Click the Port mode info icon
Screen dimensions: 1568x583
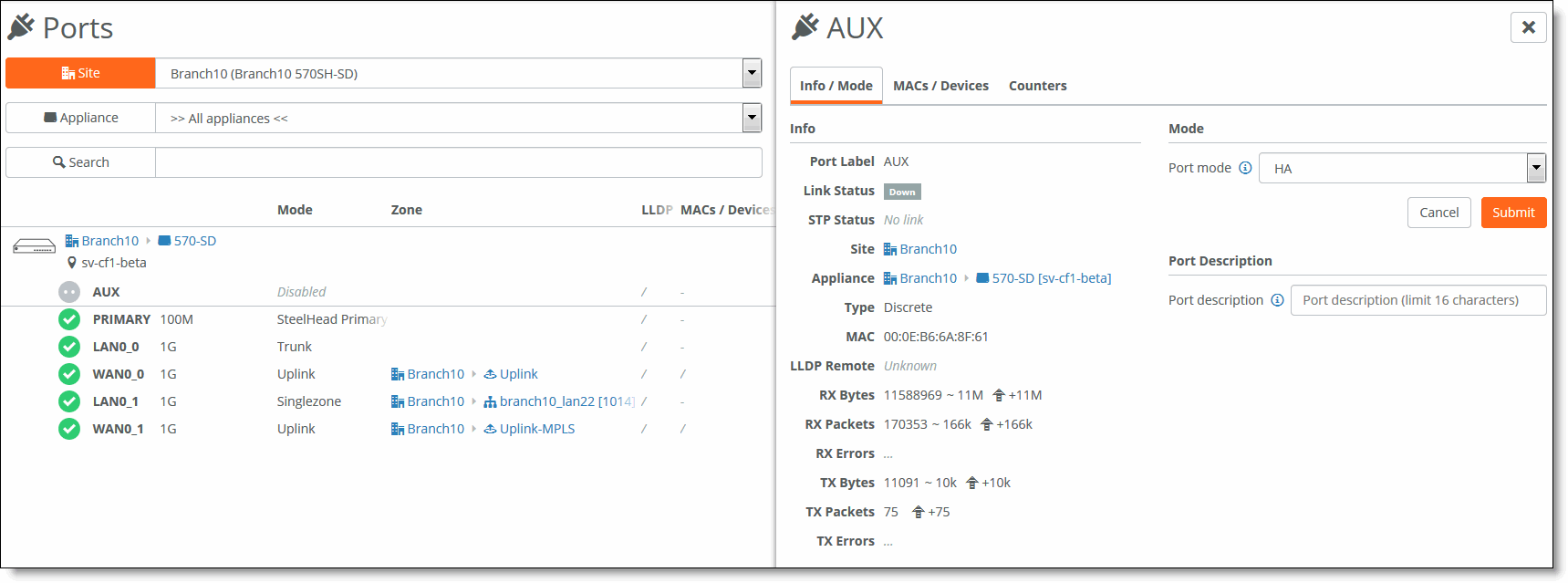(x=1245, y=168)
